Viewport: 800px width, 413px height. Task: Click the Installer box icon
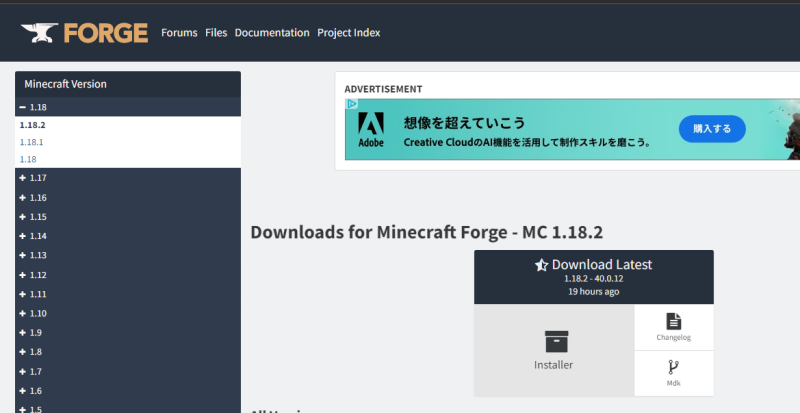click(556, 342)
